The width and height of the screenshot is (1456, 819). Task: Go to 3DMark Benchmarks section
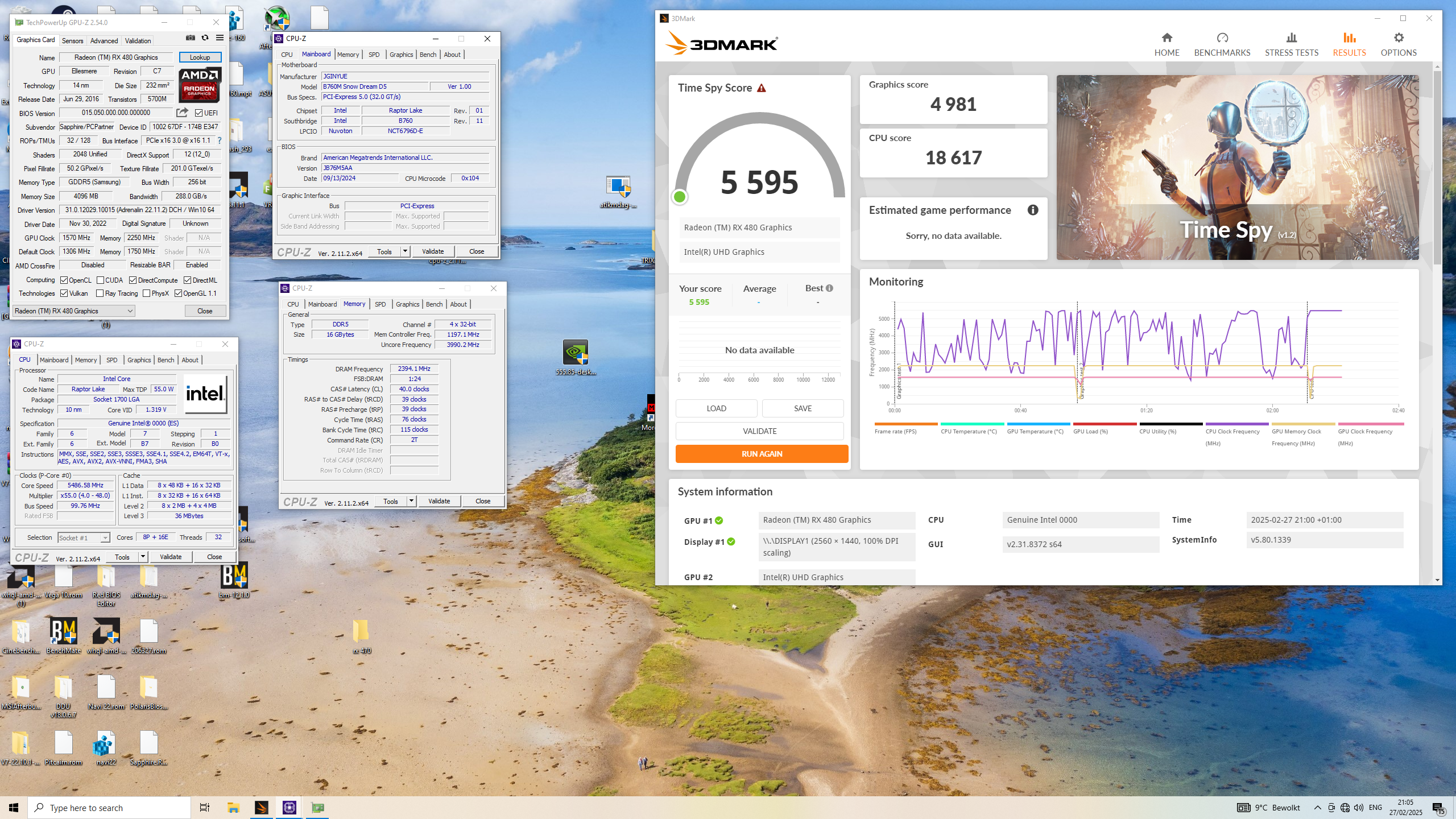pyautogui.click(x=1222, y=44)
